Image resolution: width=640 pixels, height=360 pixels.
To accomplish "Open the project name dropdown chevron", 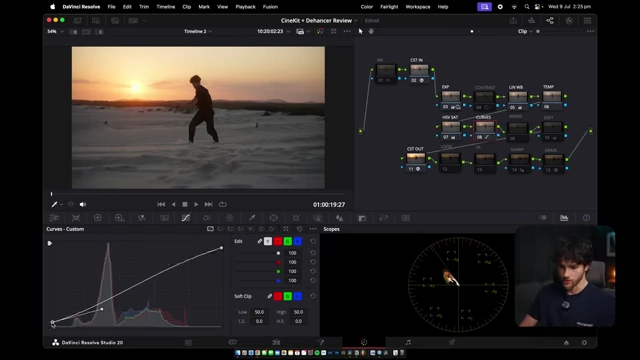I will [356, 21].
